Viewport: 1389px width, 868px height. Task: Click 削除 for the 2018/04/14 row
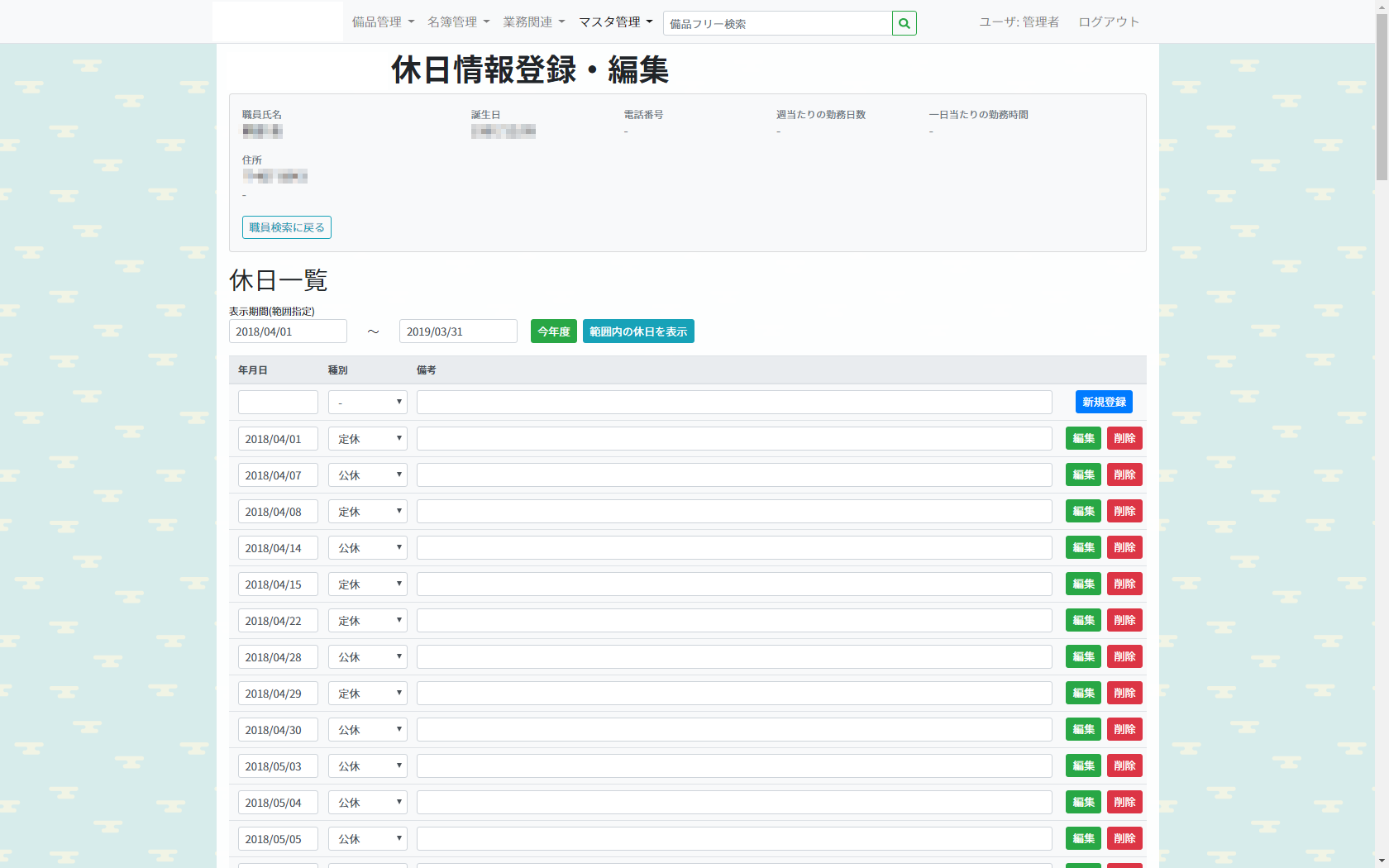pyautogui.click(x=1124, y=547)
